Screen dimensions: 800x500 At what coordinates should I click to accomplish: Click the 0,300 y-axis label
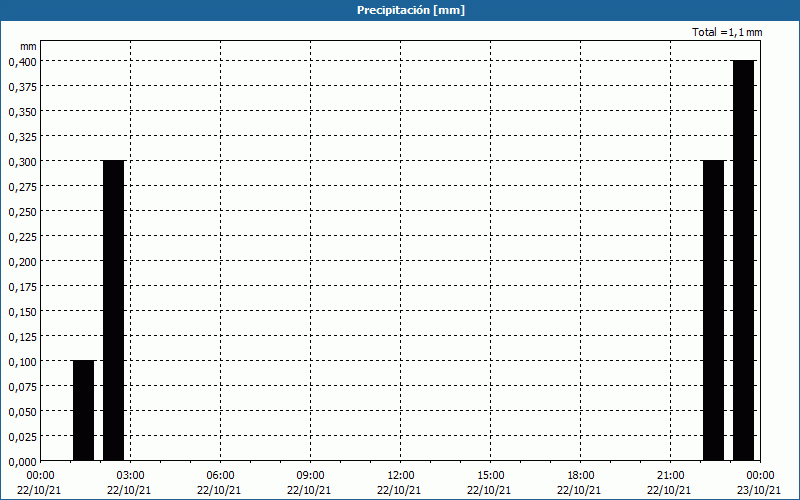(22, 162)
